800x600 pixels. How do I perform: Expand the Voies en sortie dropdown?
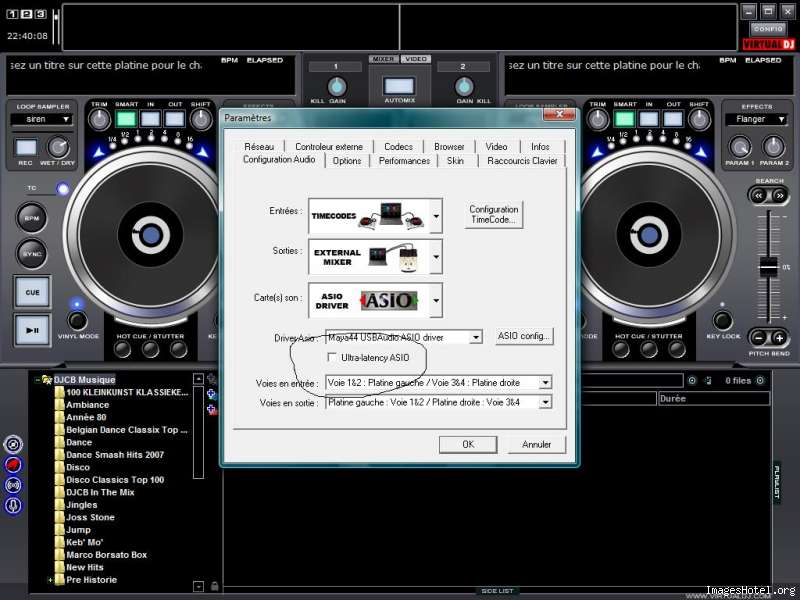545,402
